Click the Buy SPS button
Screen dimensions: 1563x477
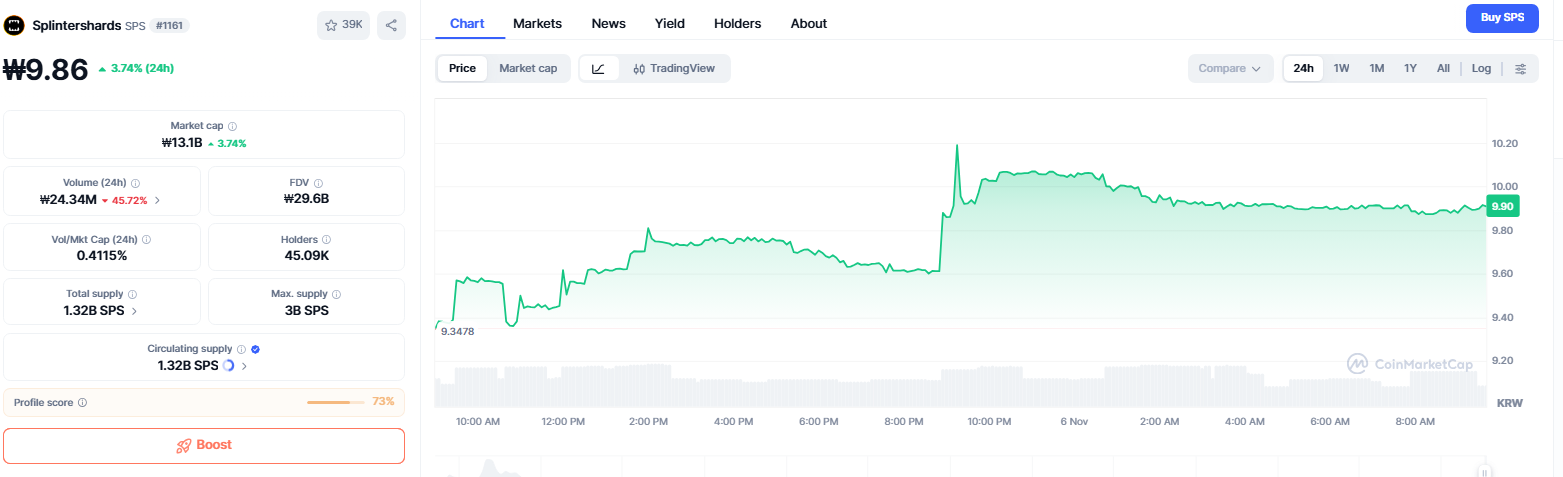point(1501,18)
